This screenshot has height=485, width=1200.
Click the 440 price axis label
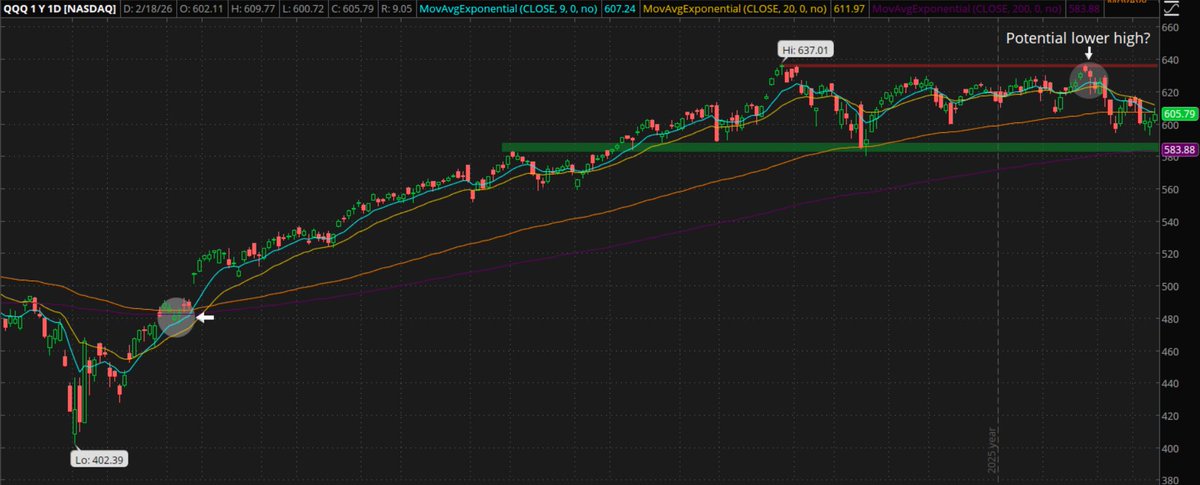pos(1170,384)
